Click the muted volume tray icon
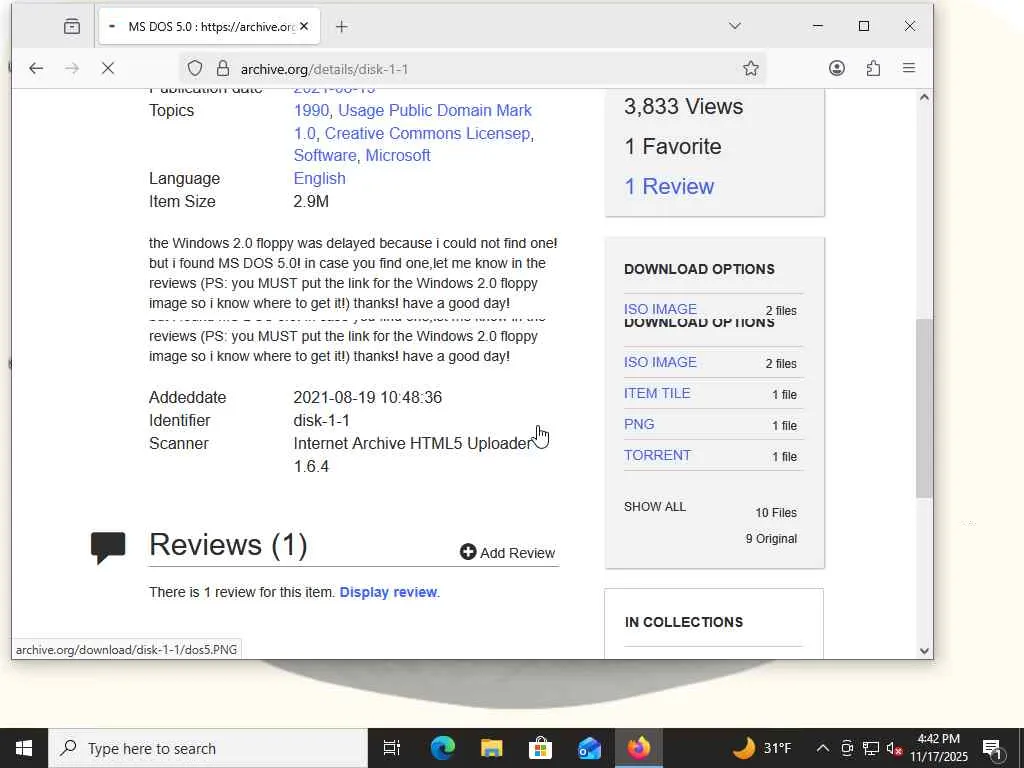 [894, 748]
